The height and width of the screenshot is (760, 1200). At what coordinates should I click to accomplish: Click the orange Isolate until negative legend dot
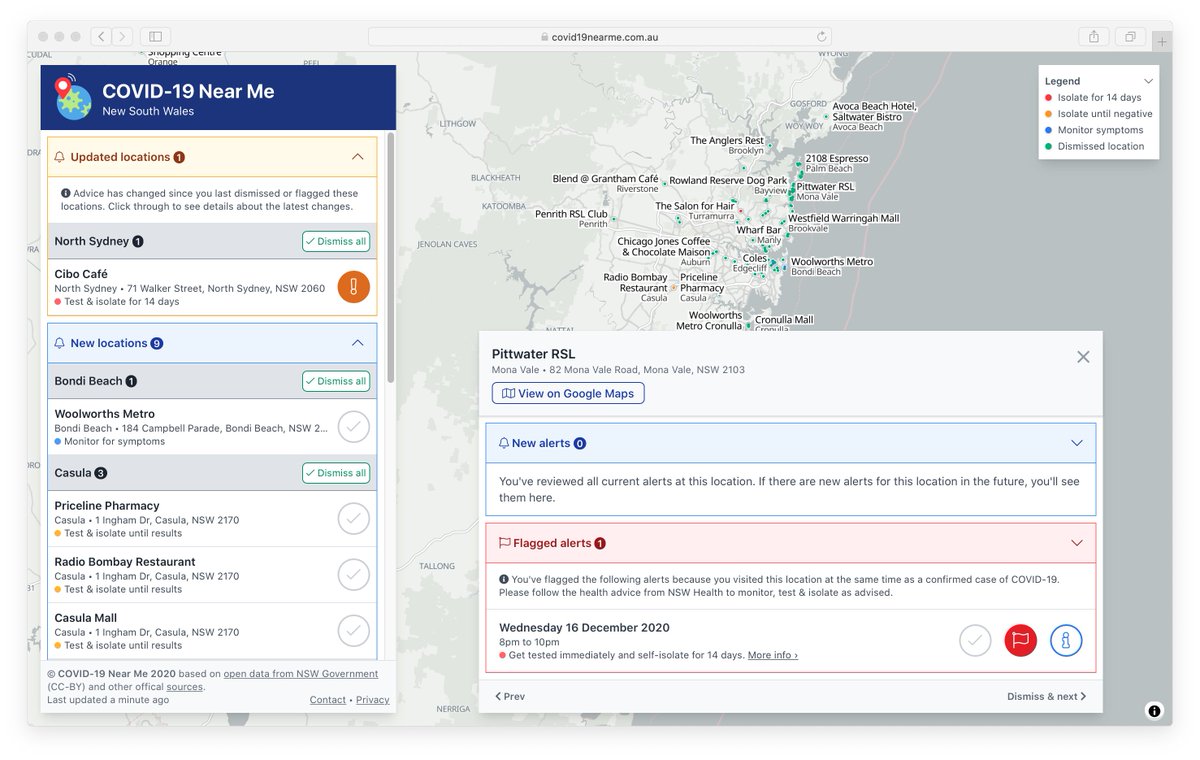[x=1049, y=114]
